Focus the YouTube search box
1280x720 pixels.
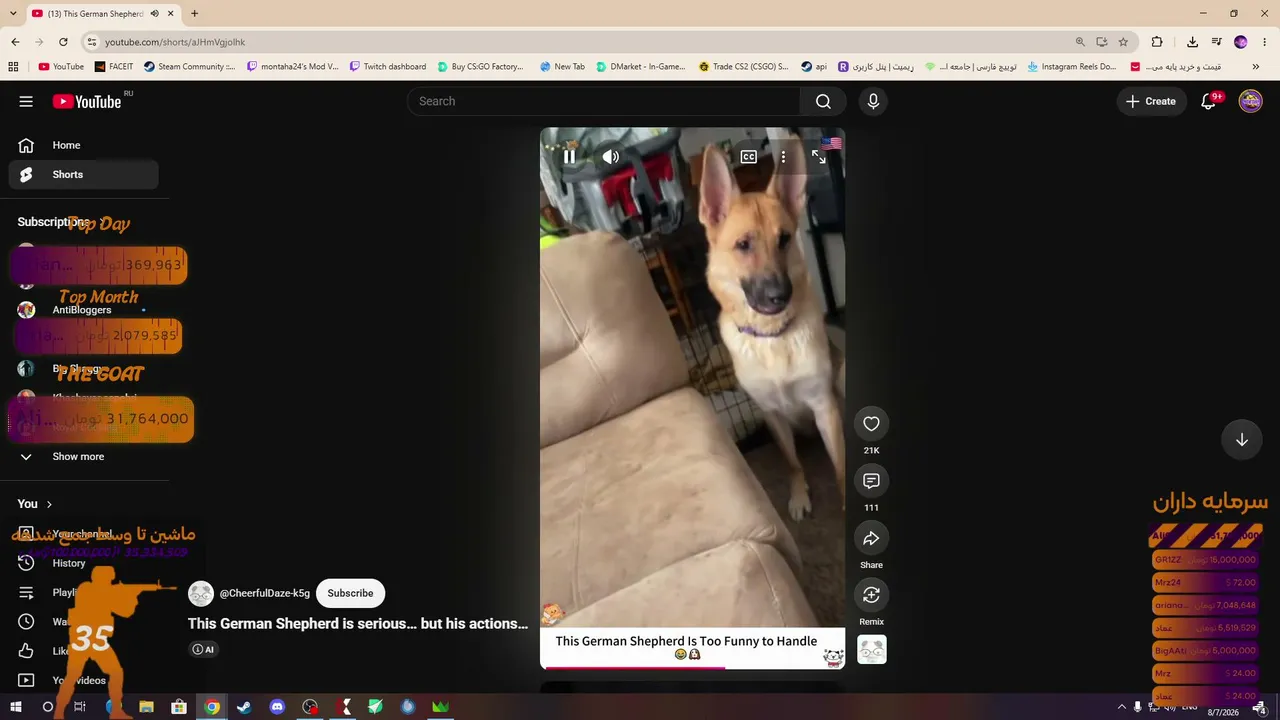[603, 101]
